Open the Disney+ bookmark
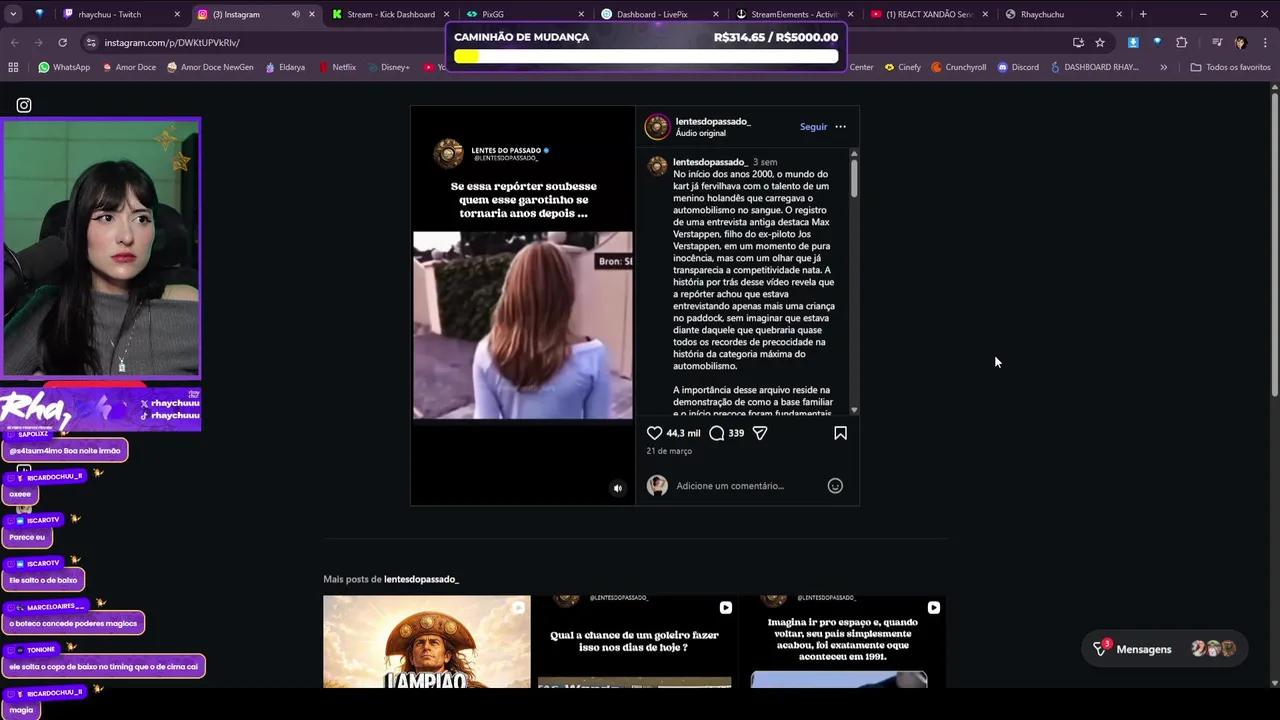The width and height of the screenshot is (1280, 720). point(388,67)
